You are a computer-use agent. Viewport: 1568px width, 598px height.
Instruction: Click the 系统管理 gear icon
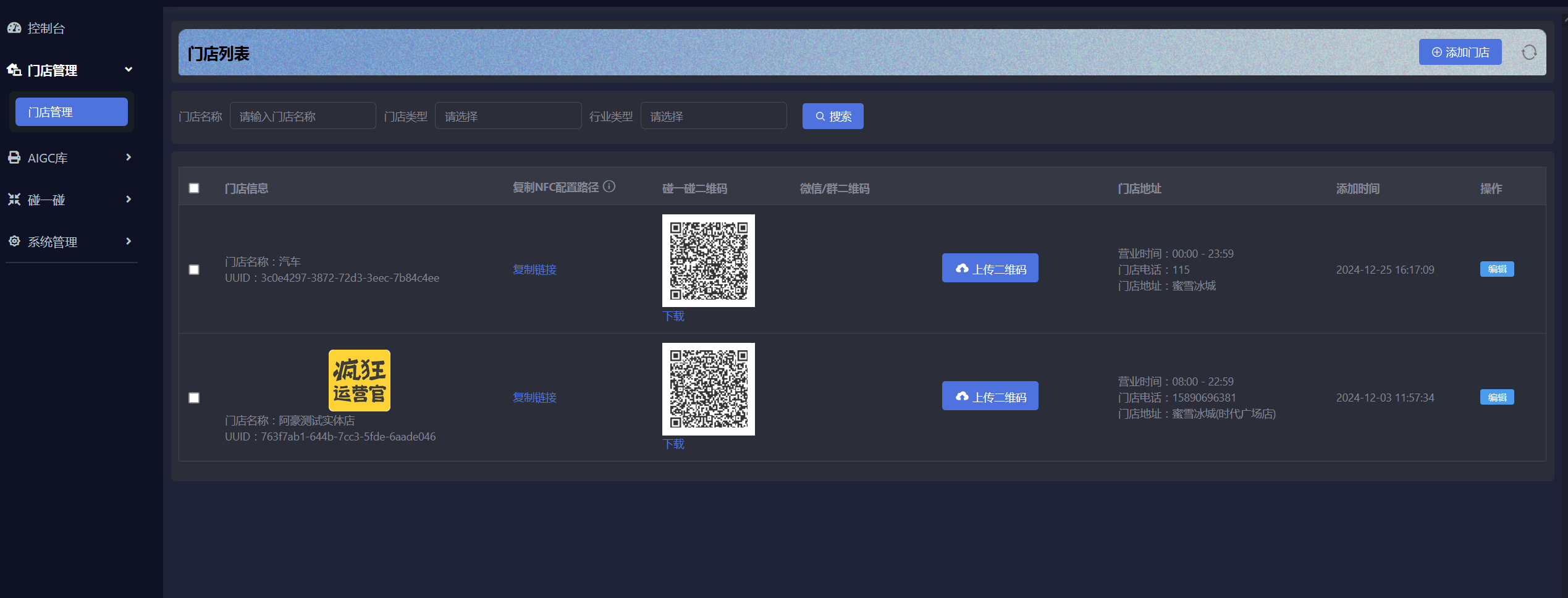point(14,242)
